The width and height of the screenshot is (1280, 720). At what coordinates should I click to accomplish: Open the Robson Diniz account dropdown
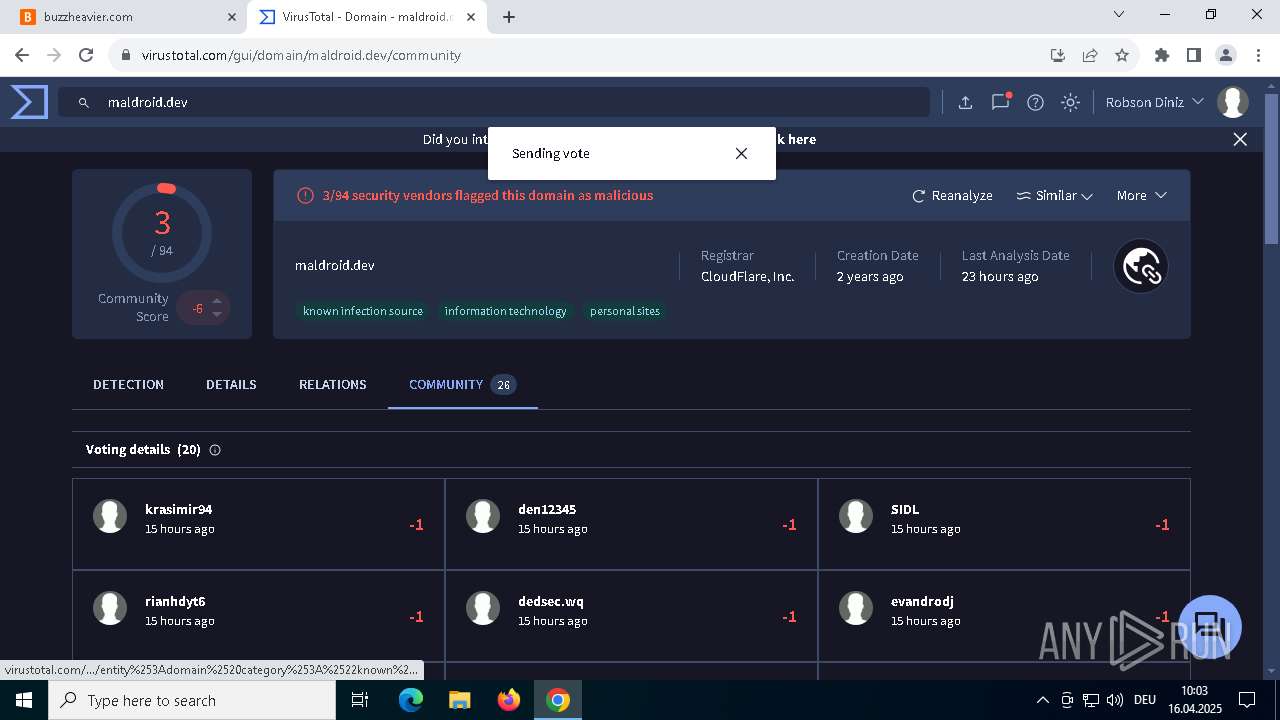tap(1154, 102)
